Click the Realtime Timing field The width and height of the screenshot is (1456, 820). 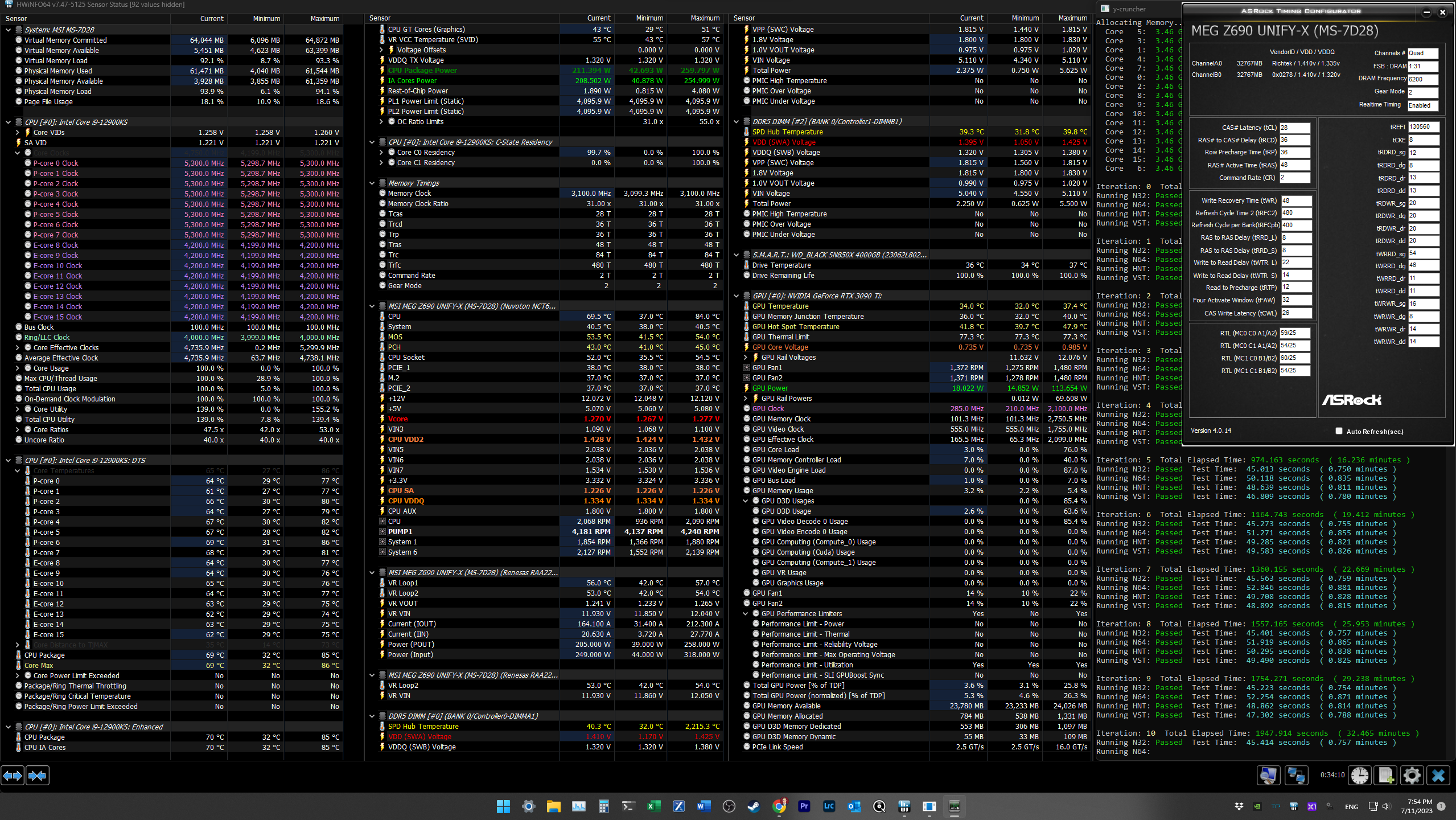(1423, 105)
